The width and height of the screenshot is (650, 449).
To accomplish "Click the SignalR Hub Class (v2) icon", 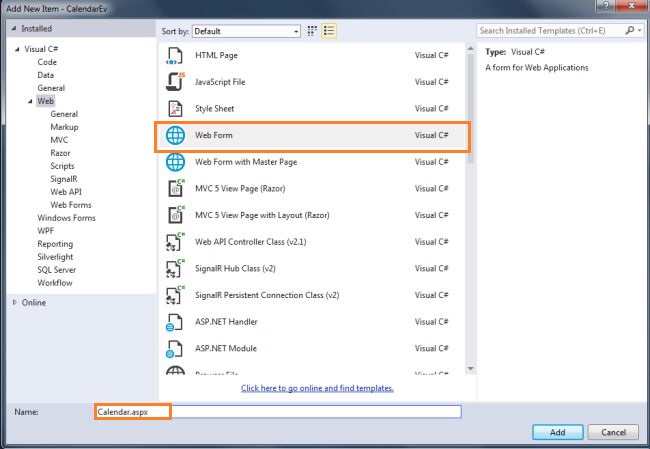I will 175,269.
